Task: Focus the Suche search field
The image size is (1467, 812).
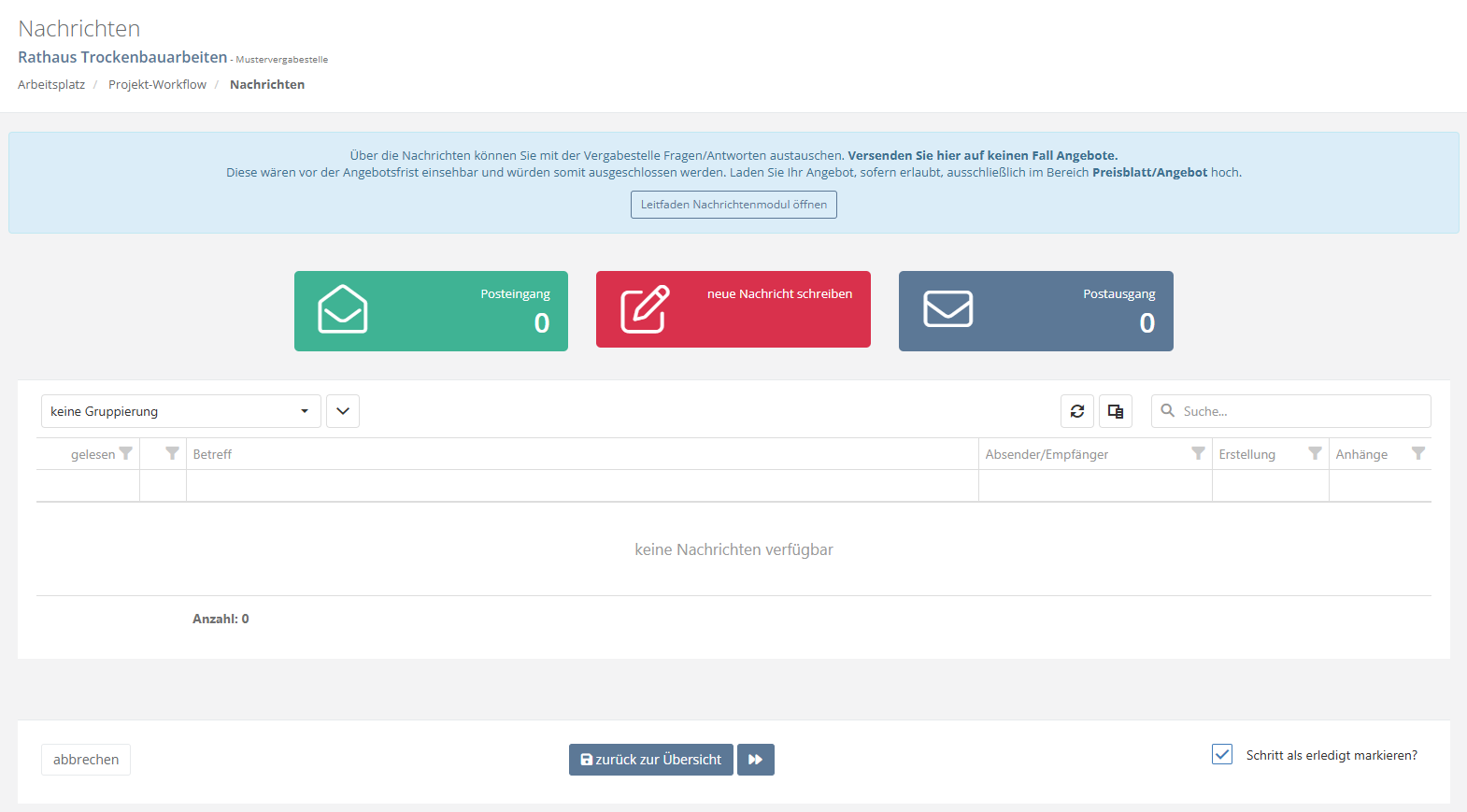Action: click(1301, 411)
